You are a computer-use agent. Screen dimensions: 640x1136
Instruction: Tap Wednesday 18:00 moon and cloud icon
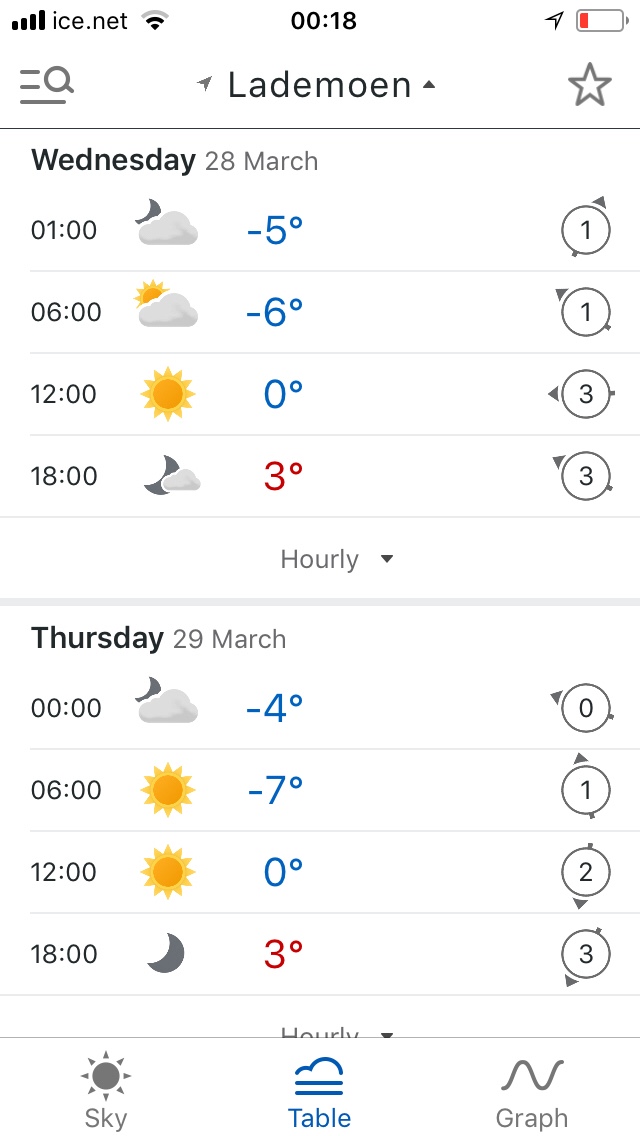[171, 475]
